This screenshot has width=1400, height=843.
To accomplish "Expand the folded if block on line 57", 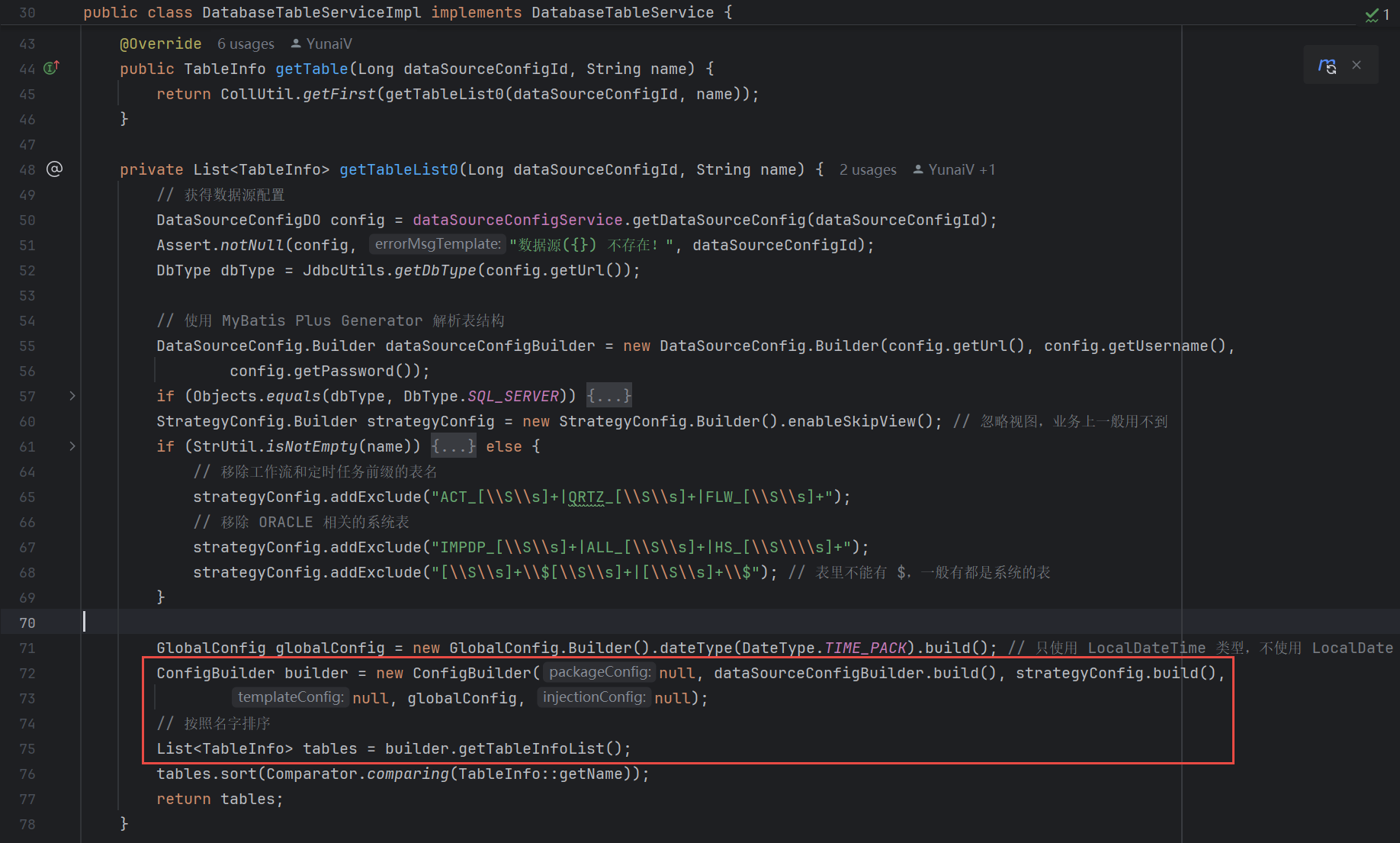I will tap(72, 396).
